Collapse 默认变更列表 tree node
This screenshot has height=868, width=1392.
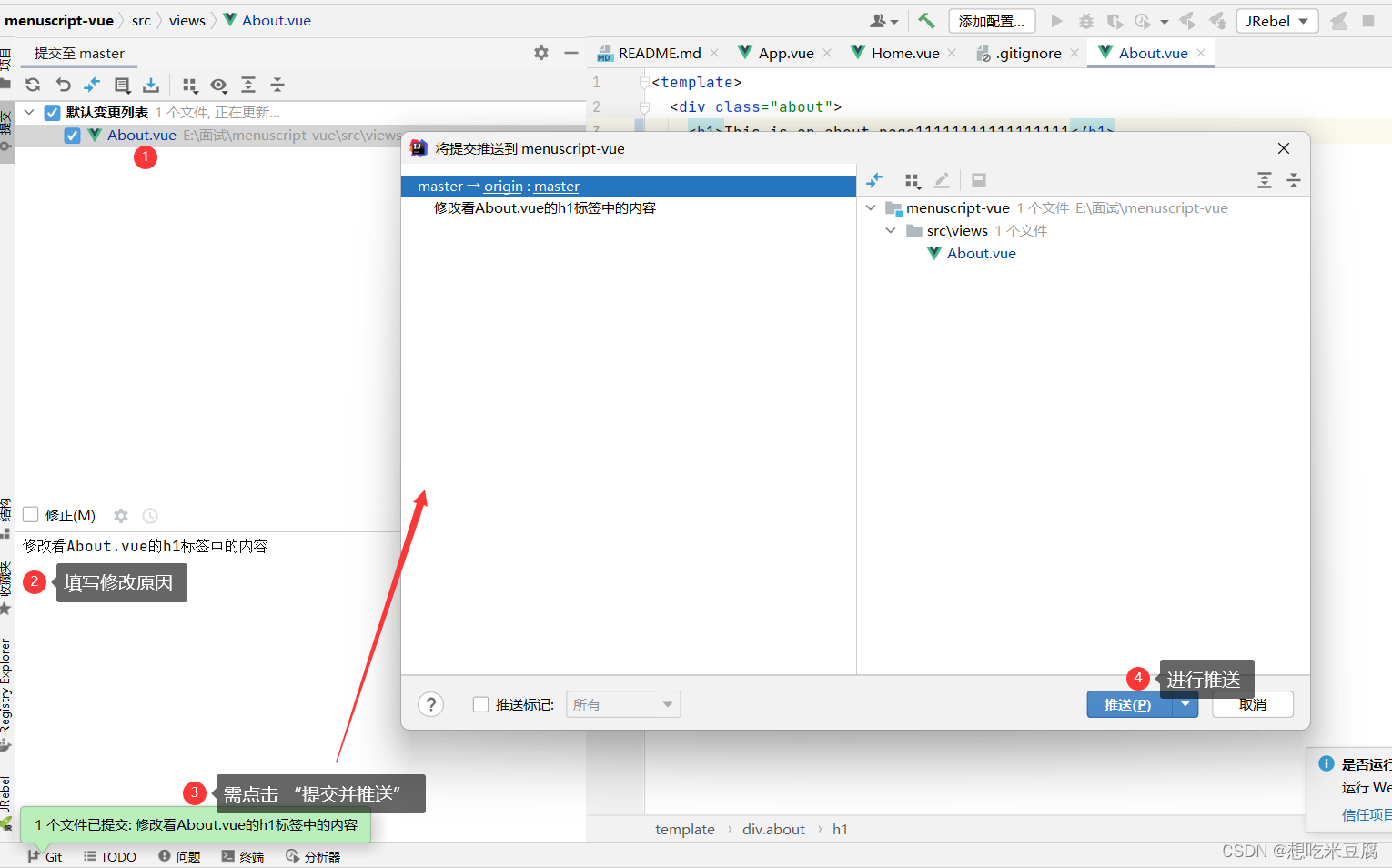(28, 112)
